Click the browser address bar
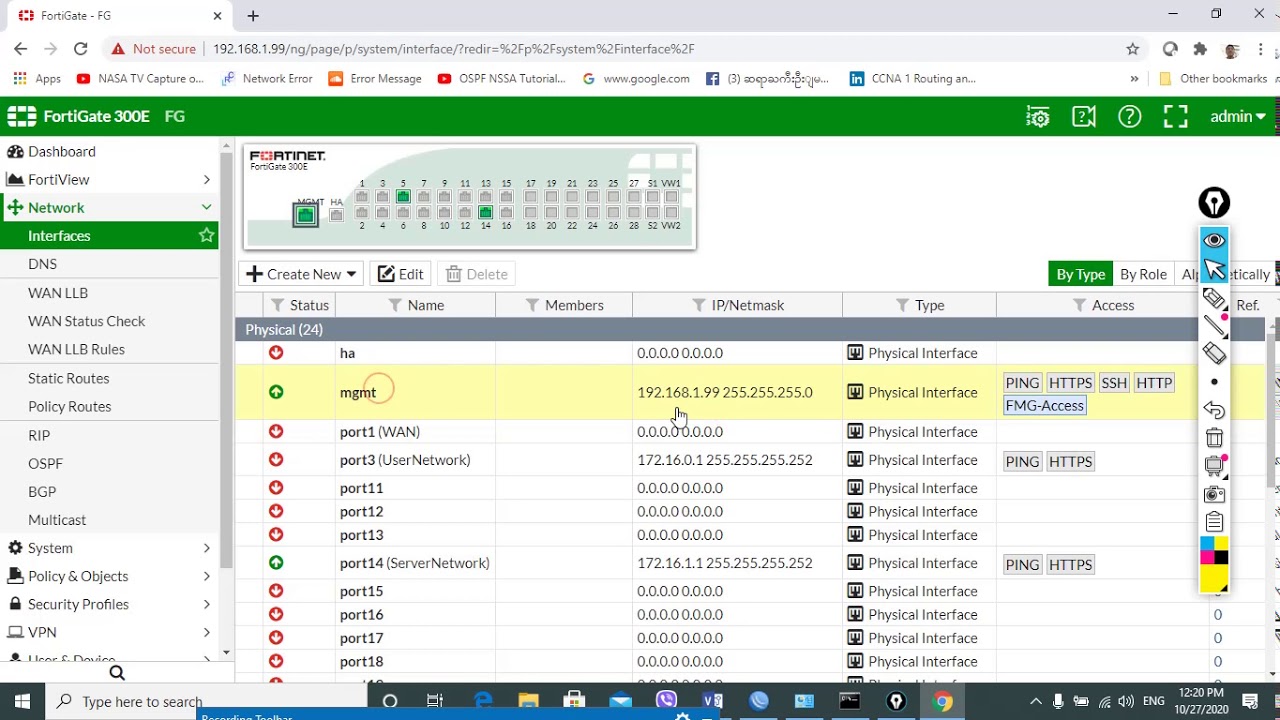The height and width of the screenshot is (720, 1280). [x=660, y=49]
